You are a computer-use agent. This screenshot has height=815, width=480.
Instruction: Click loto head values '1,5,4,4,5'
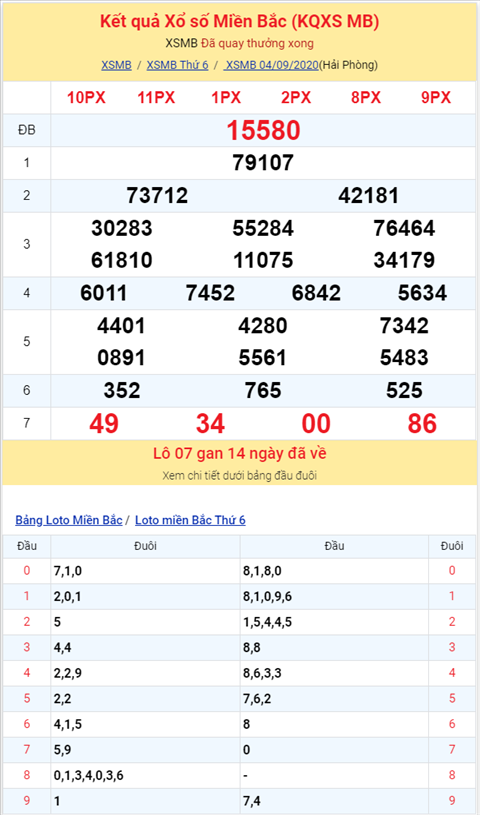267,622
